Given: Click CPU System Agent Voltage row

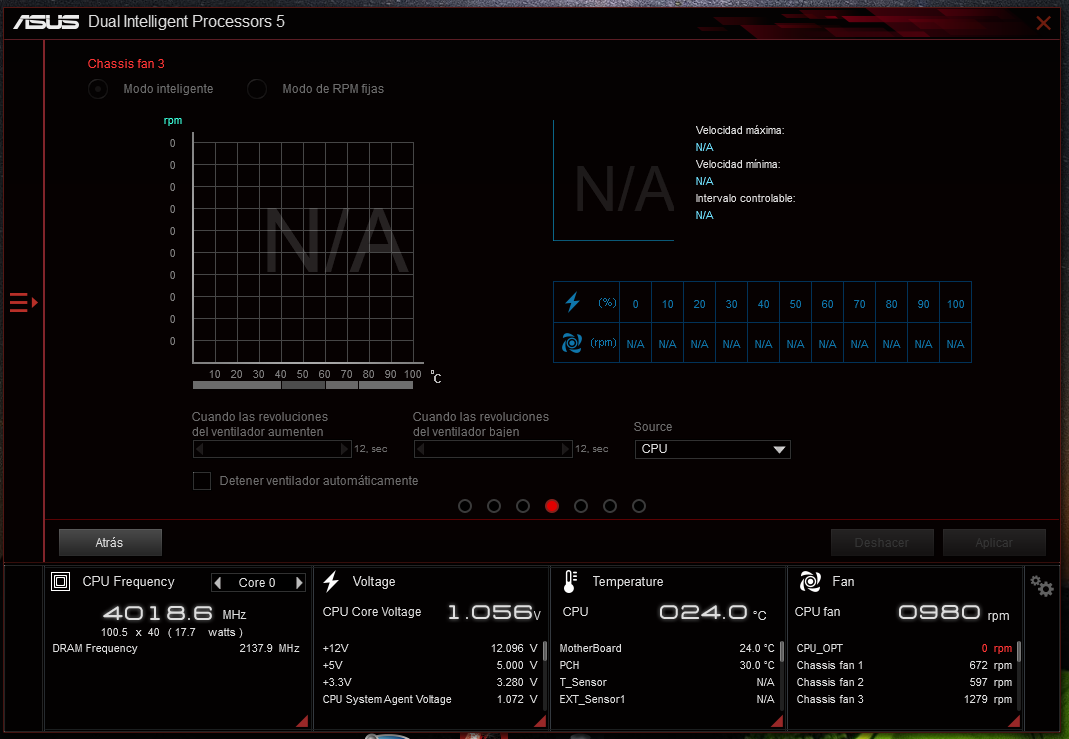Looking at the screenshot, I should [x=430, y=699].
